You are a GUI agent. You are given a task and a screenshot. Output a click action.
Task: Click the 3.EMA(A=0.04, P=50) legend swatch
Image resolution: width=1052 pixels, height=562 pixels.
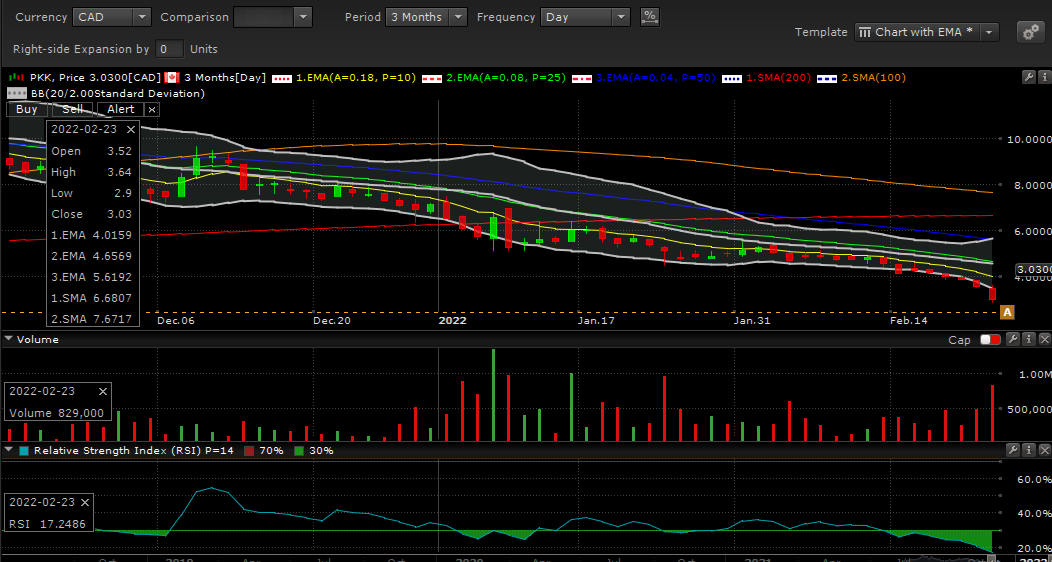(x=583, y=78)
